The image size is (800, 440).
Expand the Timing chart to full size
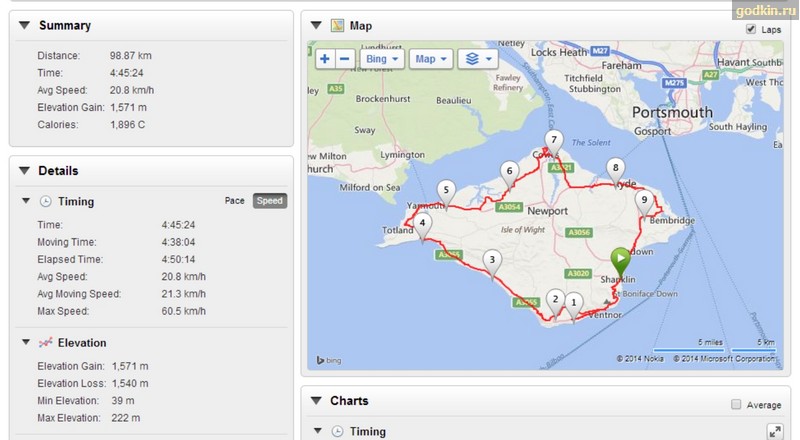click(775, 432)
